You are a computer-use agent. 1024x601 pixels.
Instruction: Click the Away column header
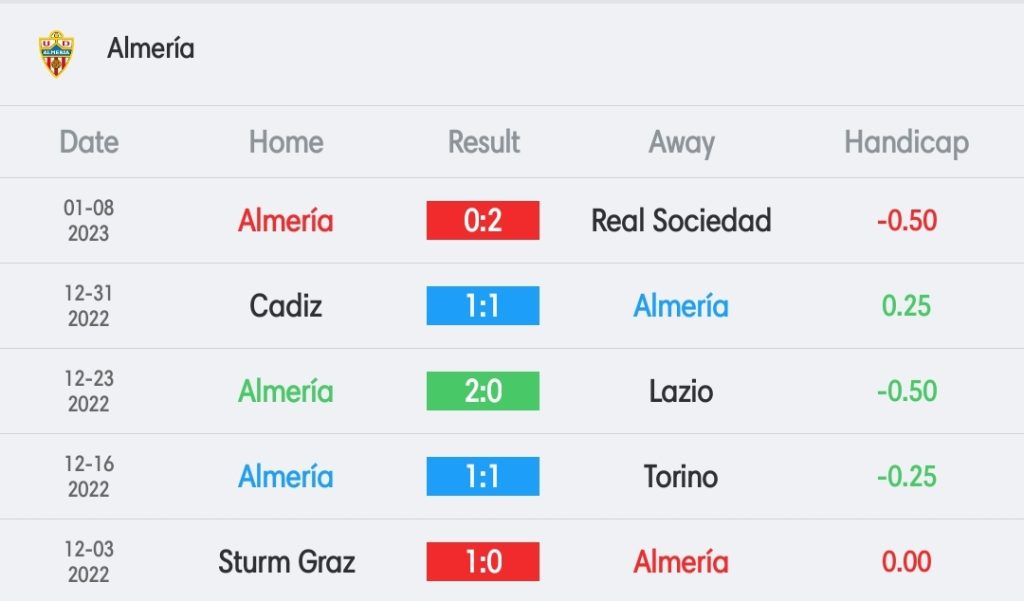coord(681,142)
